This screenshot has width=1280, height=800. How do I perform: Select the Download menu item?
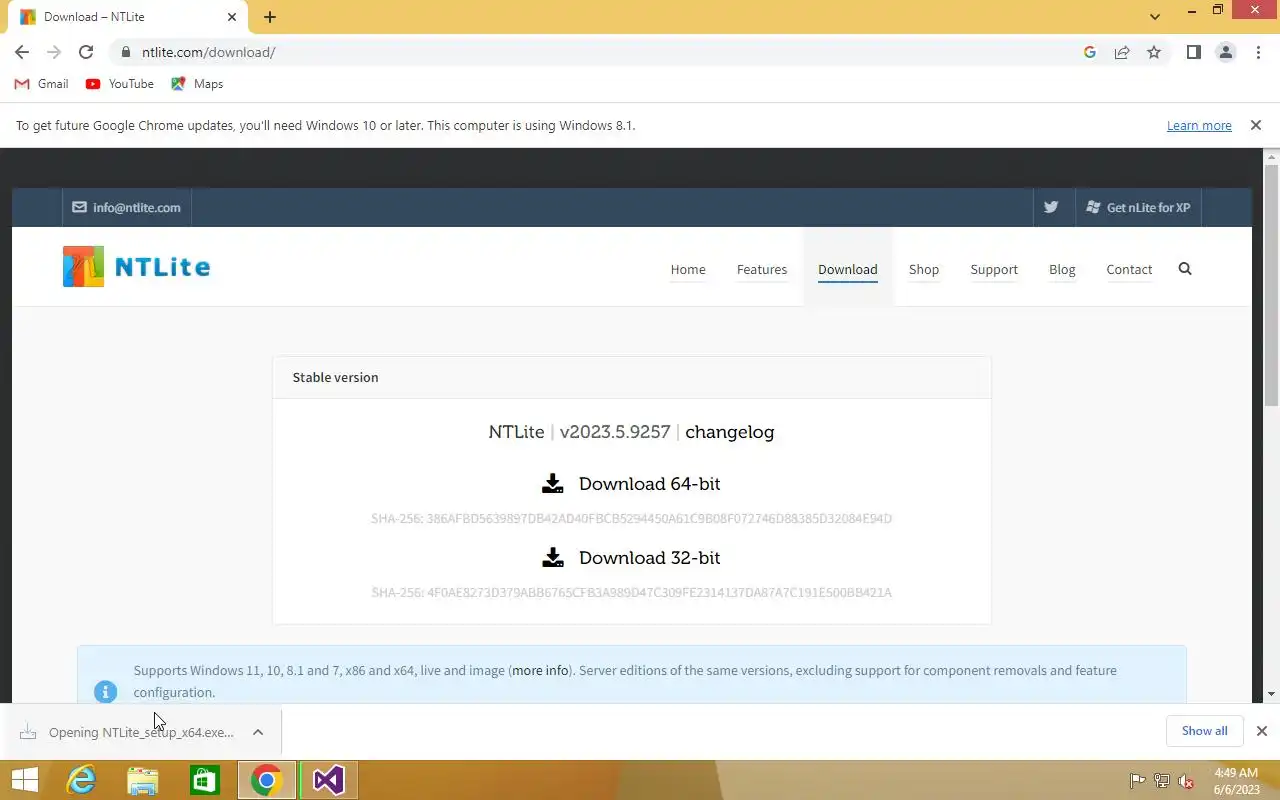[x=848, y=269]
